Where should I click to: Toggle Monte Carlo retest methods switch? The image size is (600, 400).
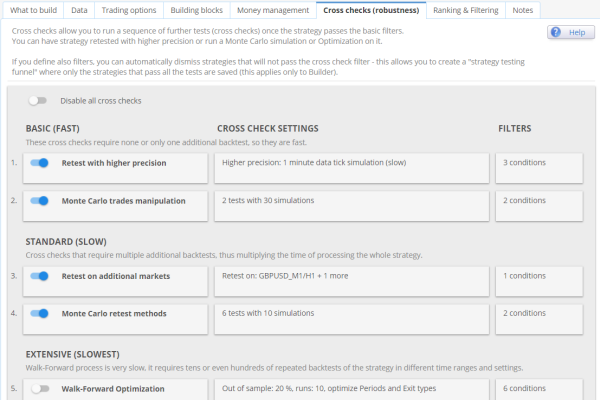point(39,313)
